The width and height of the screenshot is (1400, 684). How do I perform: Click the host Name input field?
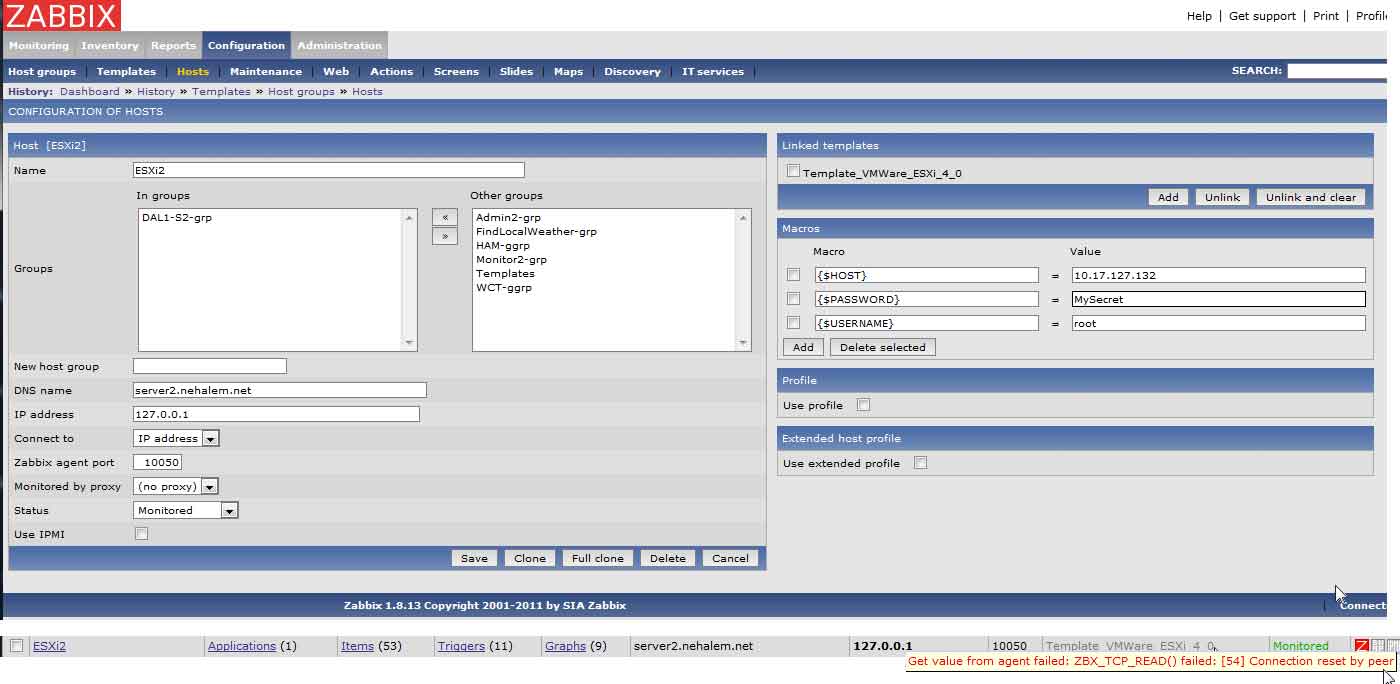point(329,170)
